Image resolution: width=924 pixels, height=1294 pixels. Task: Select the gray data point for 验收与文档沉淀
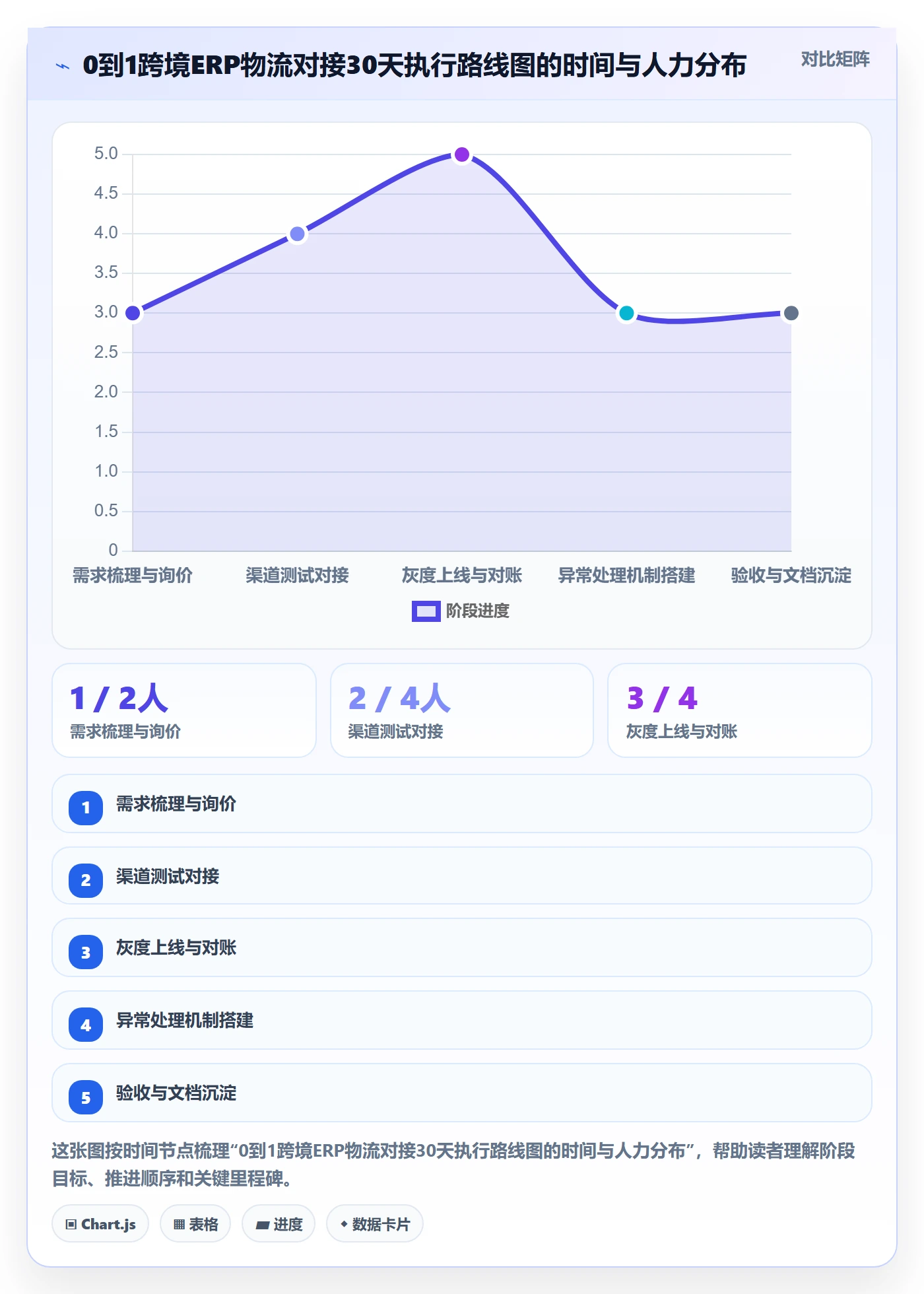click(791, 313)
